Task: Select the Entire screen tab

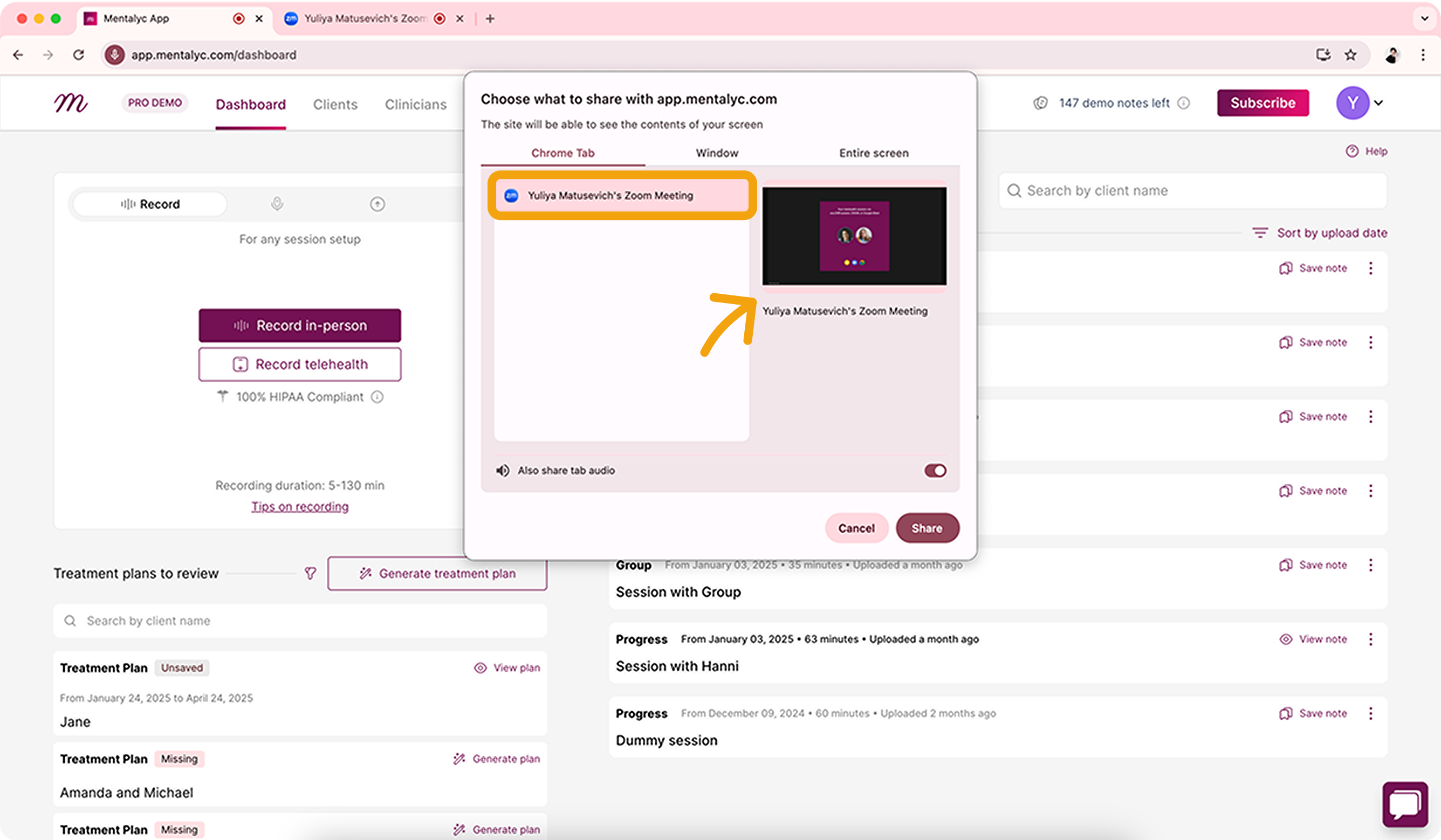Action: tap(873, 153)
